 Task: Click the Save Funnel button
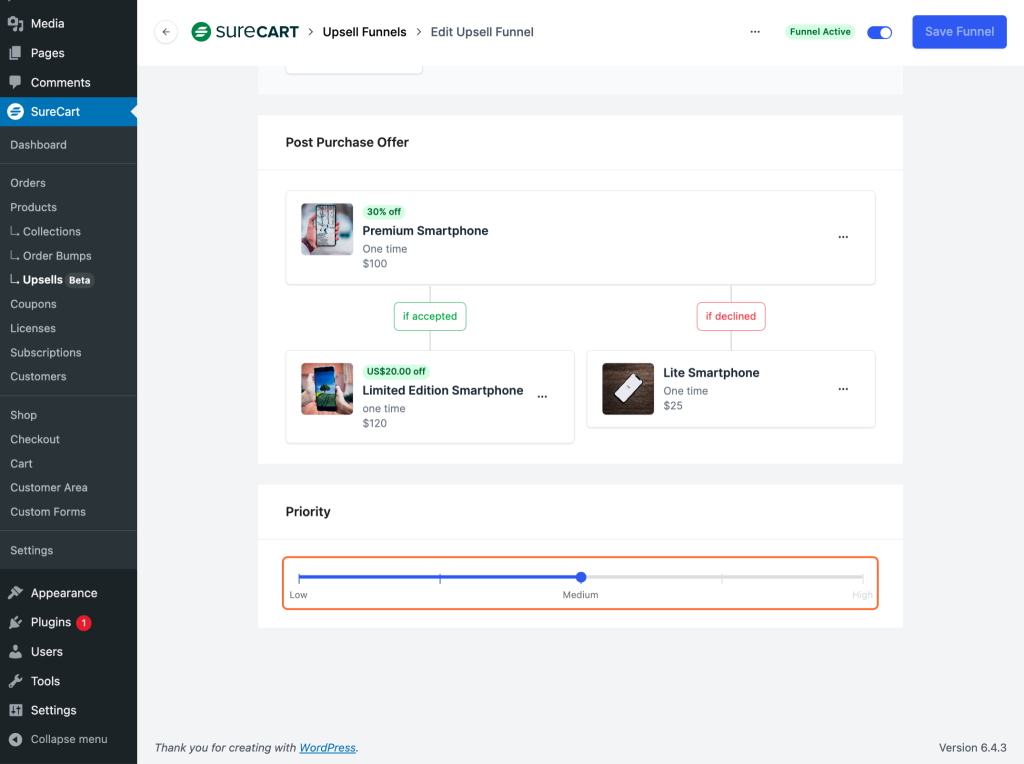pyautogui.click(x=958, y=32)
